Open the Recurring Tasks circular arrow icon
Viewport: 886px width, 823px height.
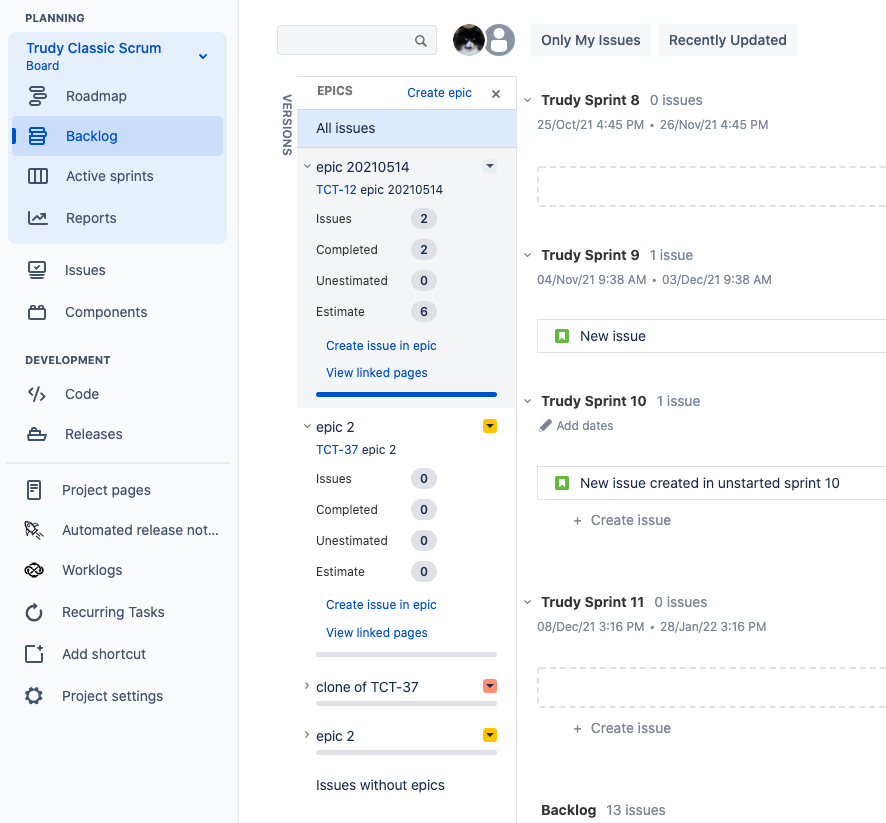34,612
